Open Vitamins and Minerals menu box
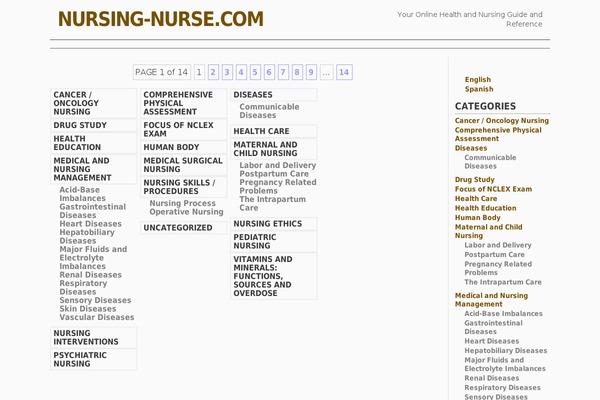600x400 pixels. (x=274, y=276)
